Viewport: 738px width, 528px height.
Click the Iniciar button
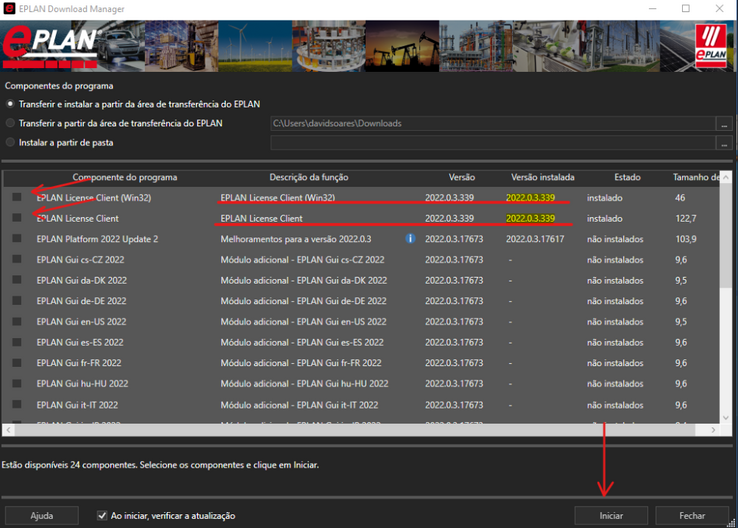(611, 515)
